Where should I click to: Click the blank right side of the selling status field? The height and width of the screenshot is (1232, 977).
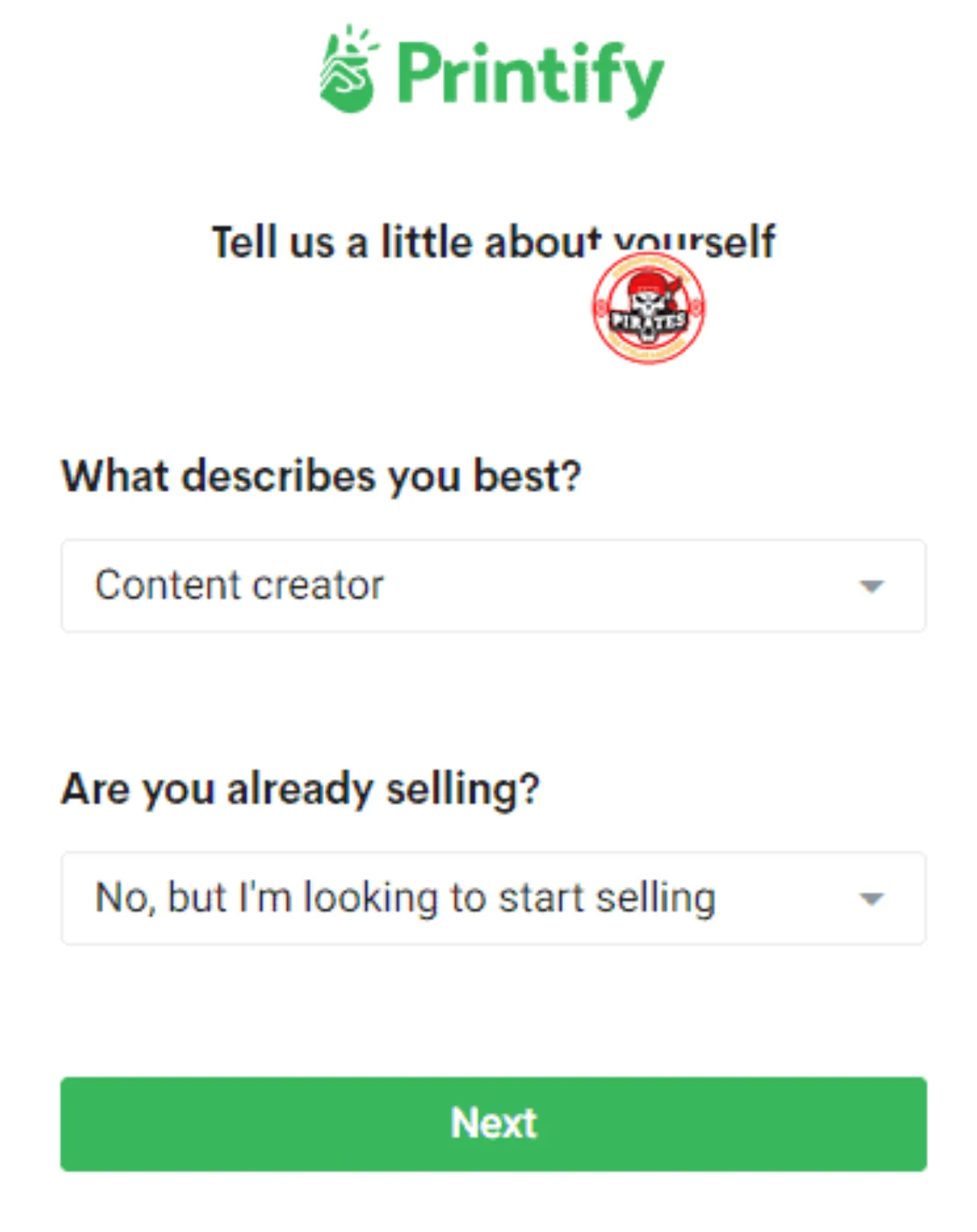tap(787, 898)
